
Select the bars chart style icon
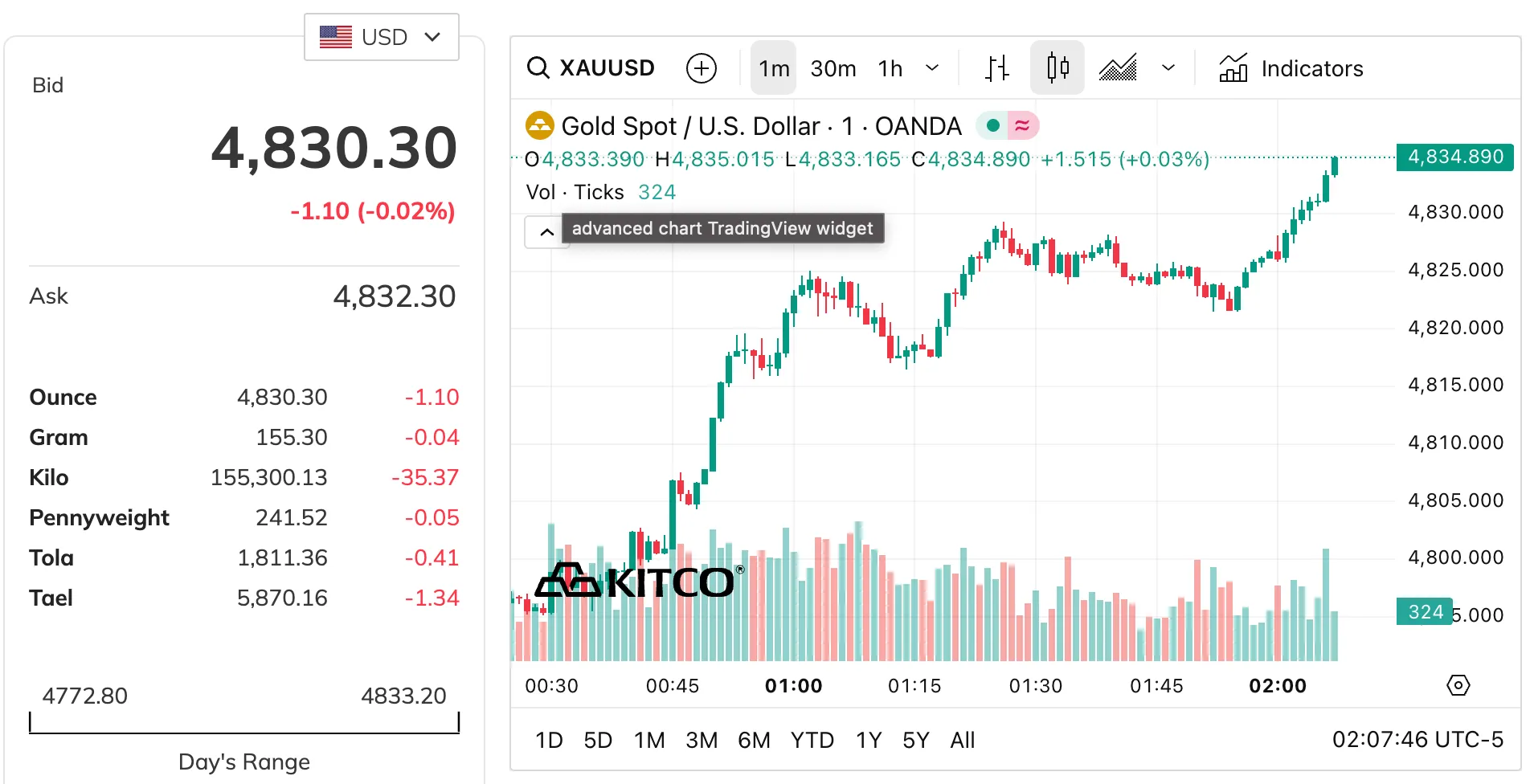coord(996,68)
